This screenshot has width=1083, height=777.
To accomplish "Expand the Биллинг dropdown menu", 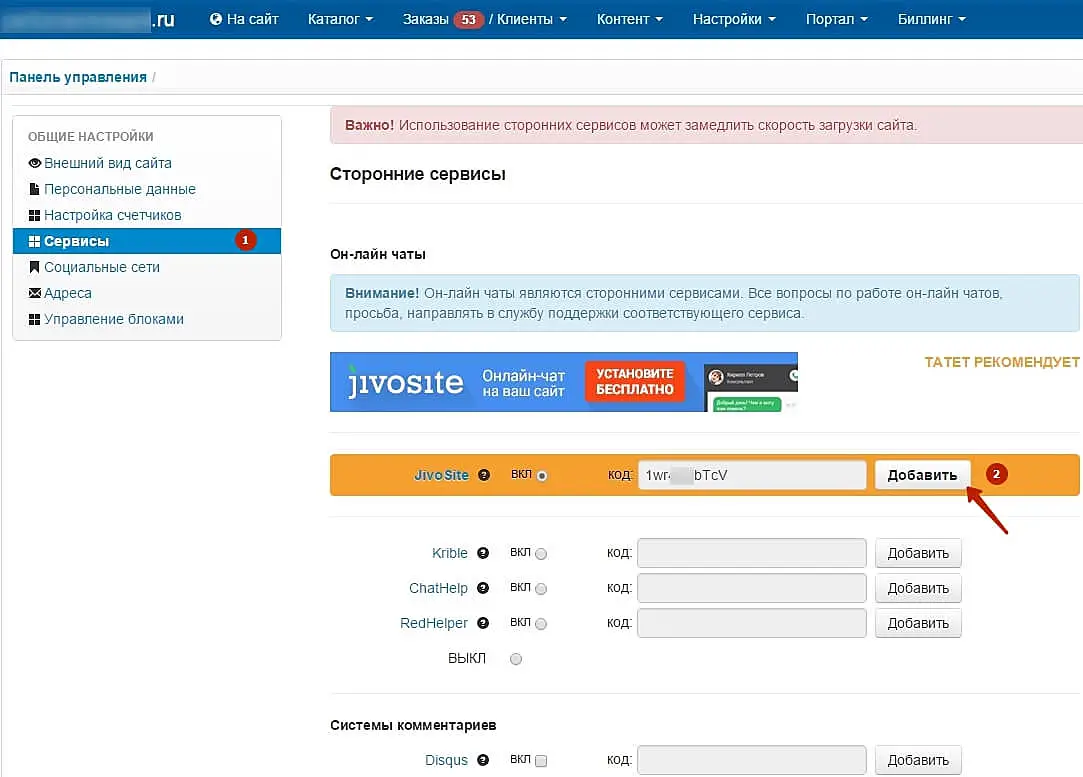I will coord(931,19).
